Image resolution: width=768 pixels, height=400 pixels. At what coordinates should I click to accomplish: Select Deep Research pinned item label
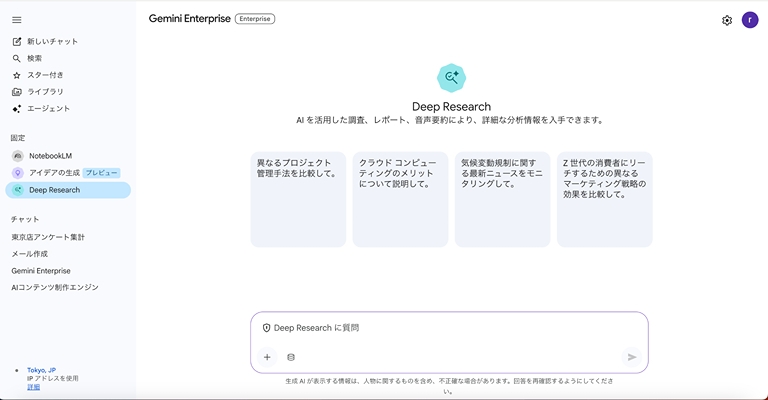(54, 190)
